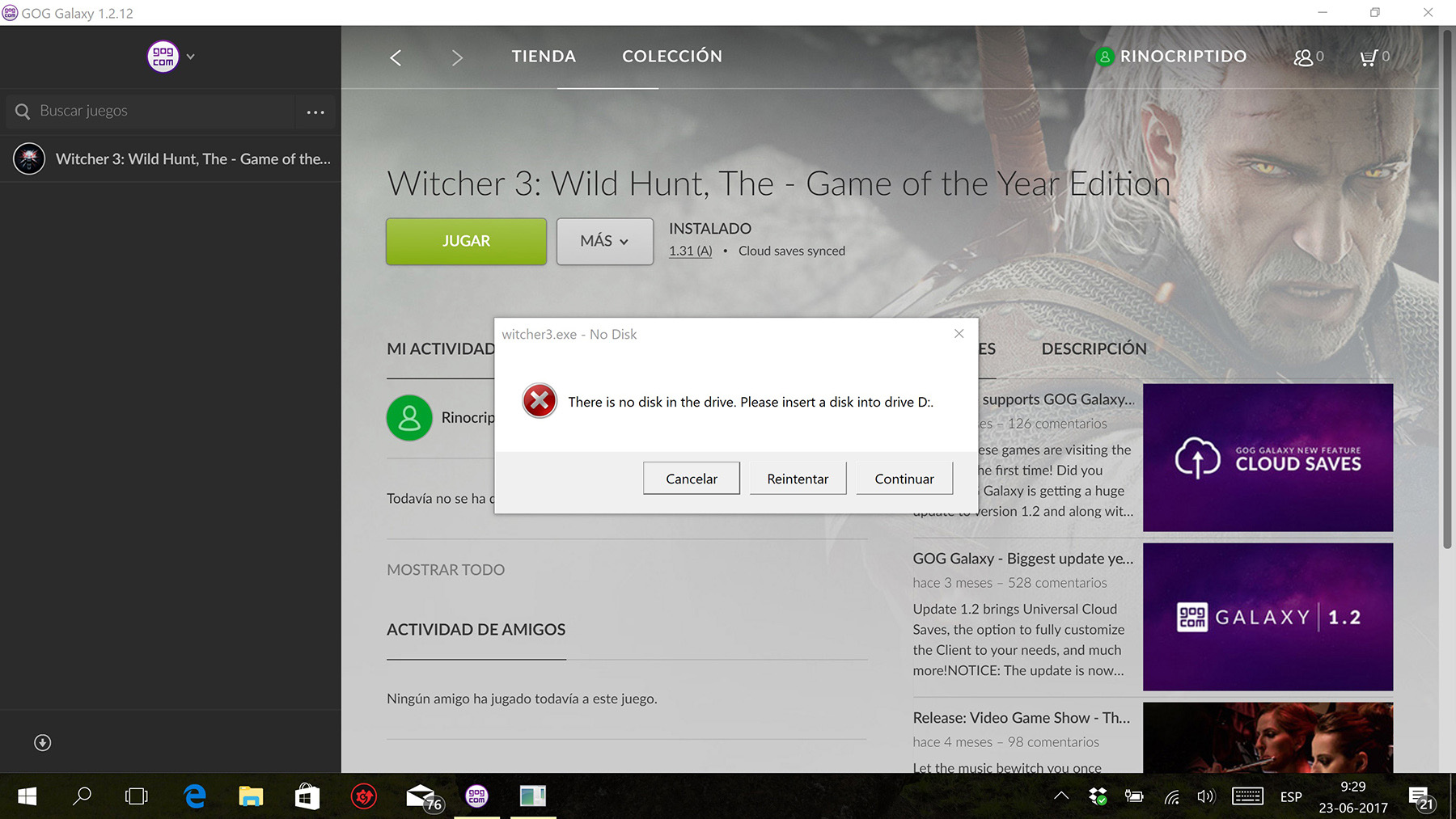Open the Video Game Show news thumbnail
The height and width of the screenshot is (819, 1456).
[x=1268, y=737]
